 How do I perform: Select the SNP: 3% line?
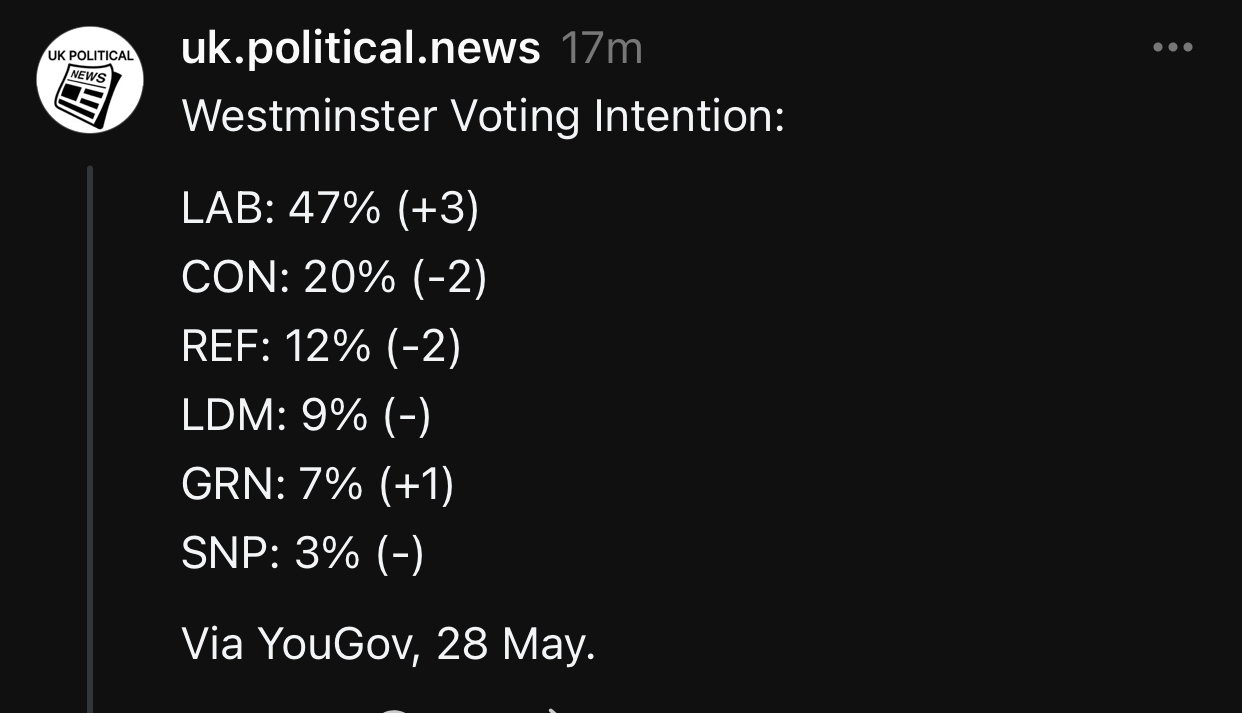pos(302,554)
